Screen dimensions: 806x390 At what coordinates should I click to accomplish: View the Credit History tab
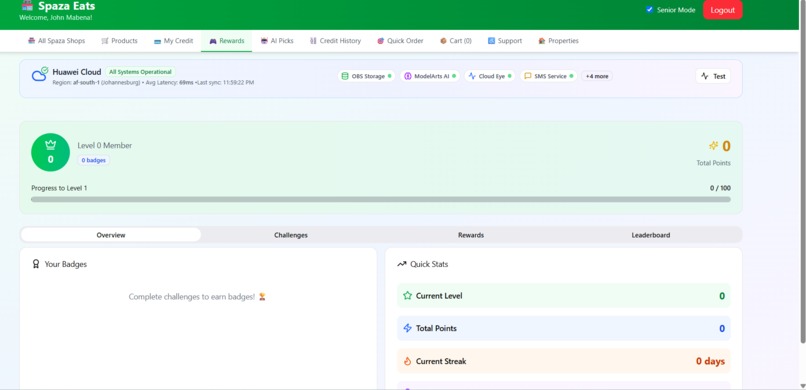click(335, 41)
